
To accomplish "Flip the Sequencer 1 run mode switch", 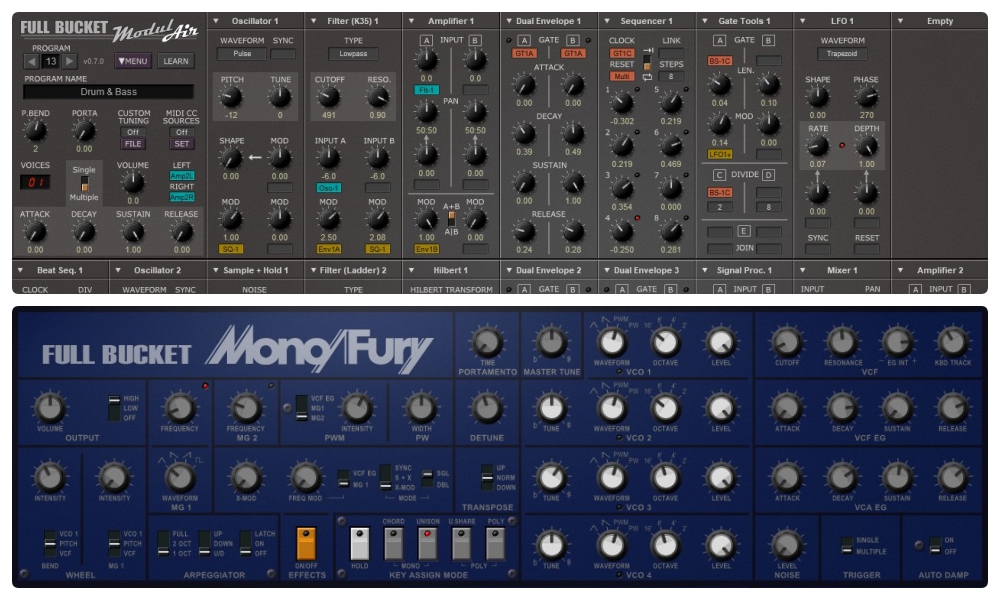I will [x=647, y=64].
